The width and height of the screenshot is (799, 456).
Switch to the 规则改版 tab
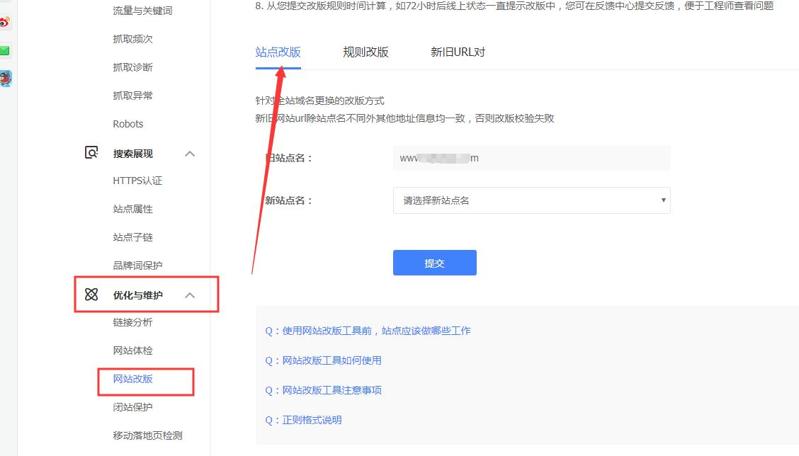pyautogui.click(x=365, y=52)
